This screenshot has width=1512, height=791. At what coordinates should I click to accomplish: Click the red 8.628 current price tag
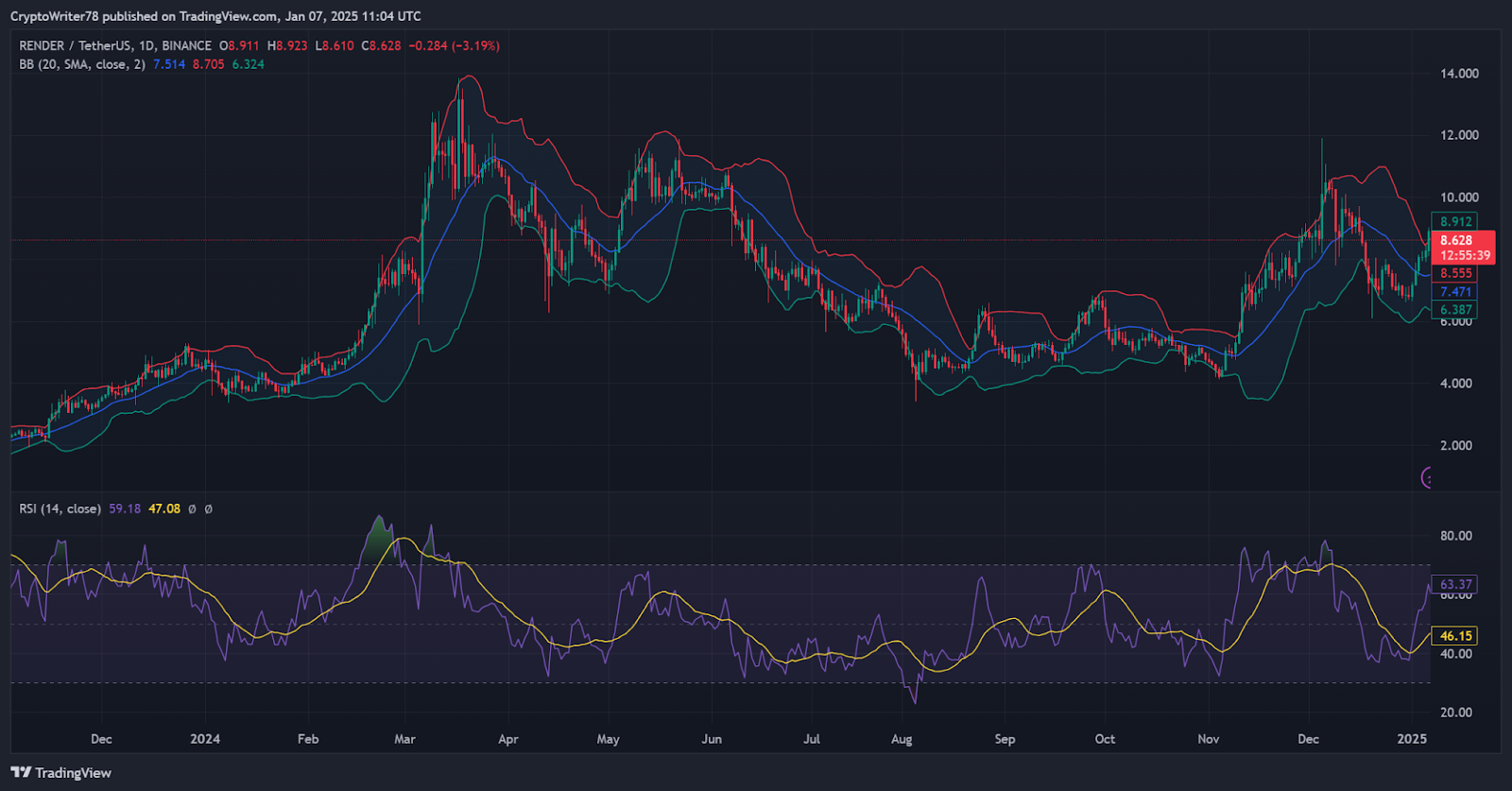[x=1455, y=240]
